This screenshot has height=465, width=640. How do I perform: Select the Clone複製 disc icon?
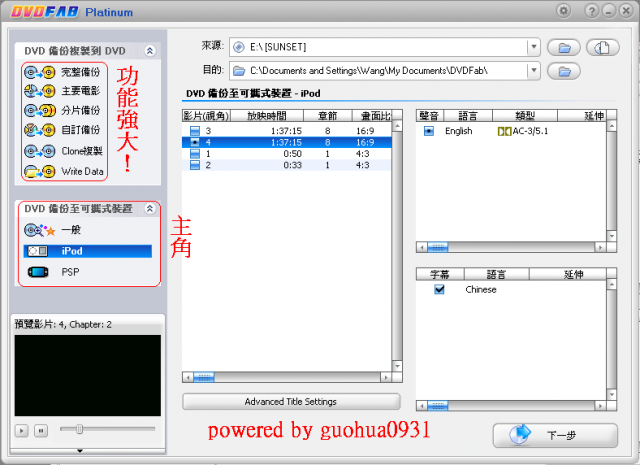[x=40, y=151]
